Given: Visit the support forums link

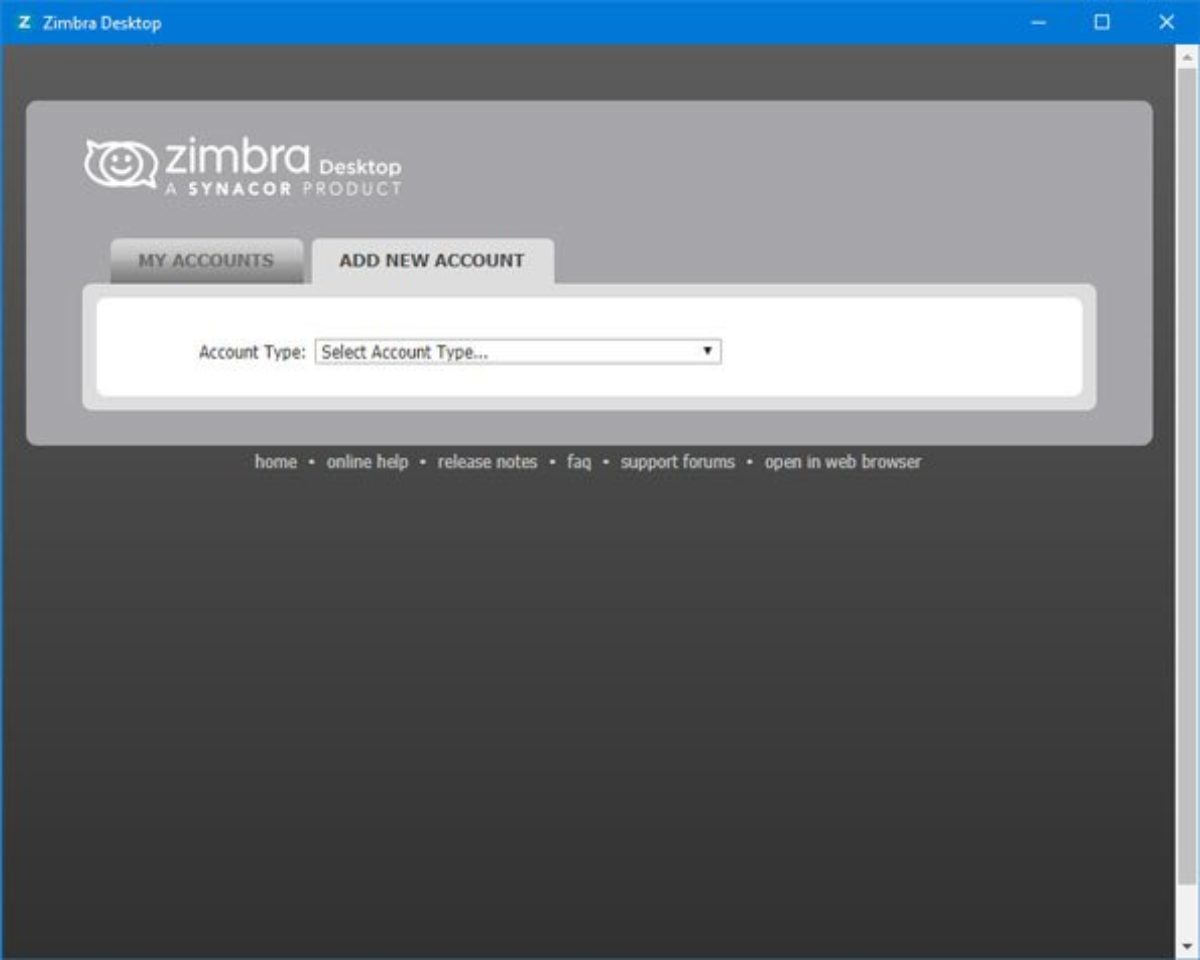Looking at the screenshot, I should point(677,462).
